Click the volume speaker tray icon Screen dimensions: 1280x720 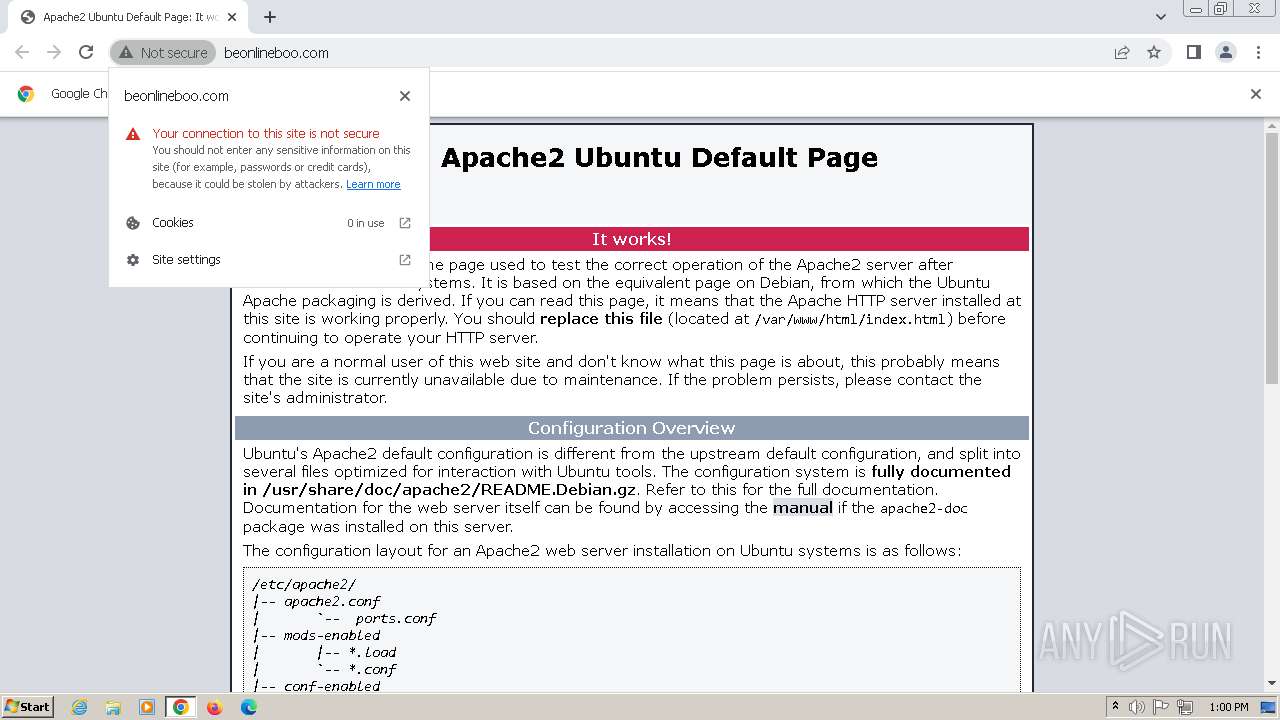coord(1138,707)
